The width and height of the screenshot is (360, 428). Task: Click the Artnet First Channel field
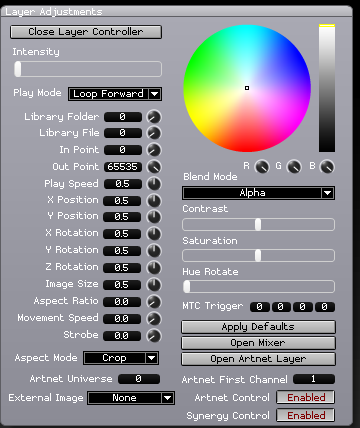314,379
